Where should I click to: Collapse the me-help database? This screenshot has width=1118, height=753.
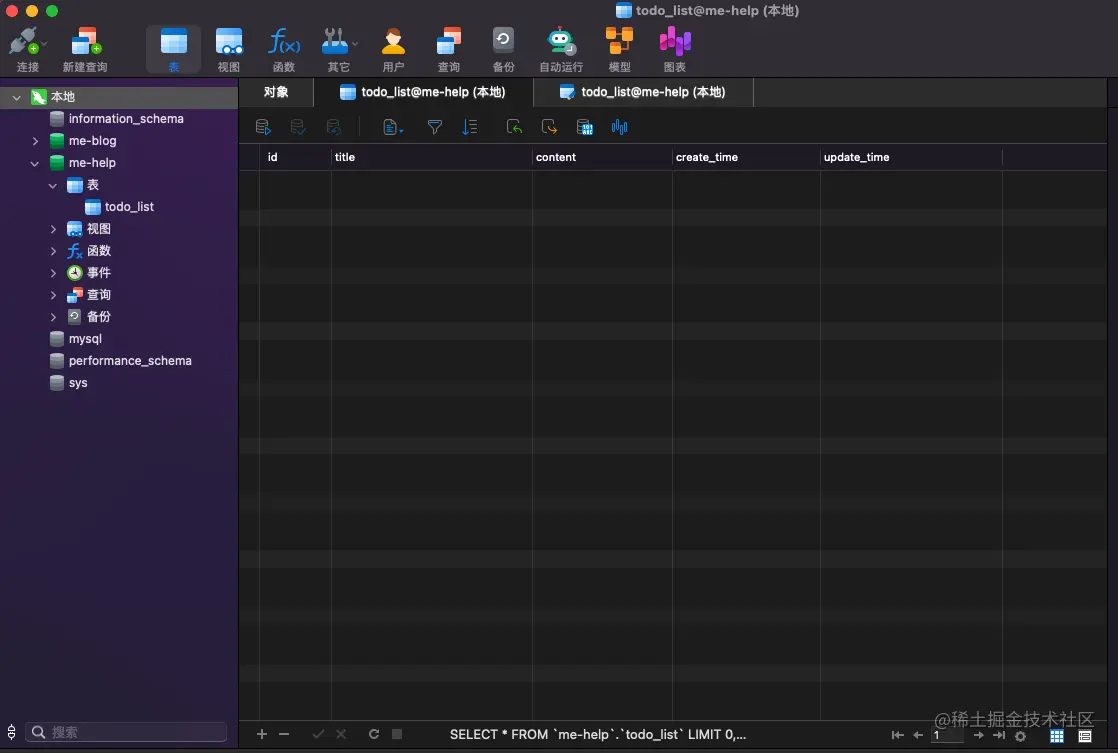click(x=35, y=163)
